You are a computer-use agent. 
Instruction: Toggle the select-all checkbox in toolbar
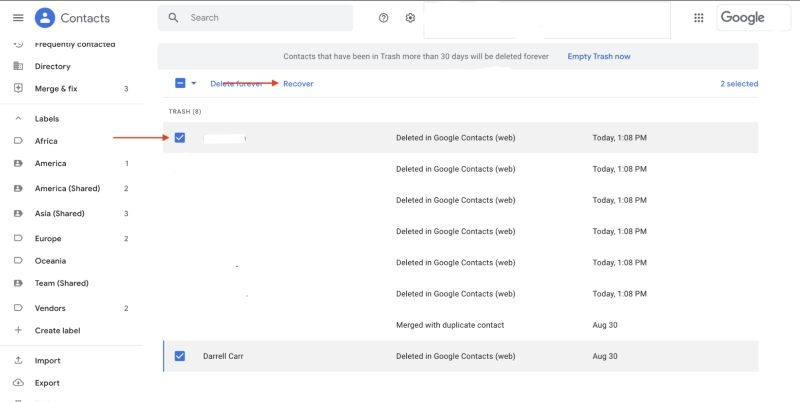click(x=180, y=84)
